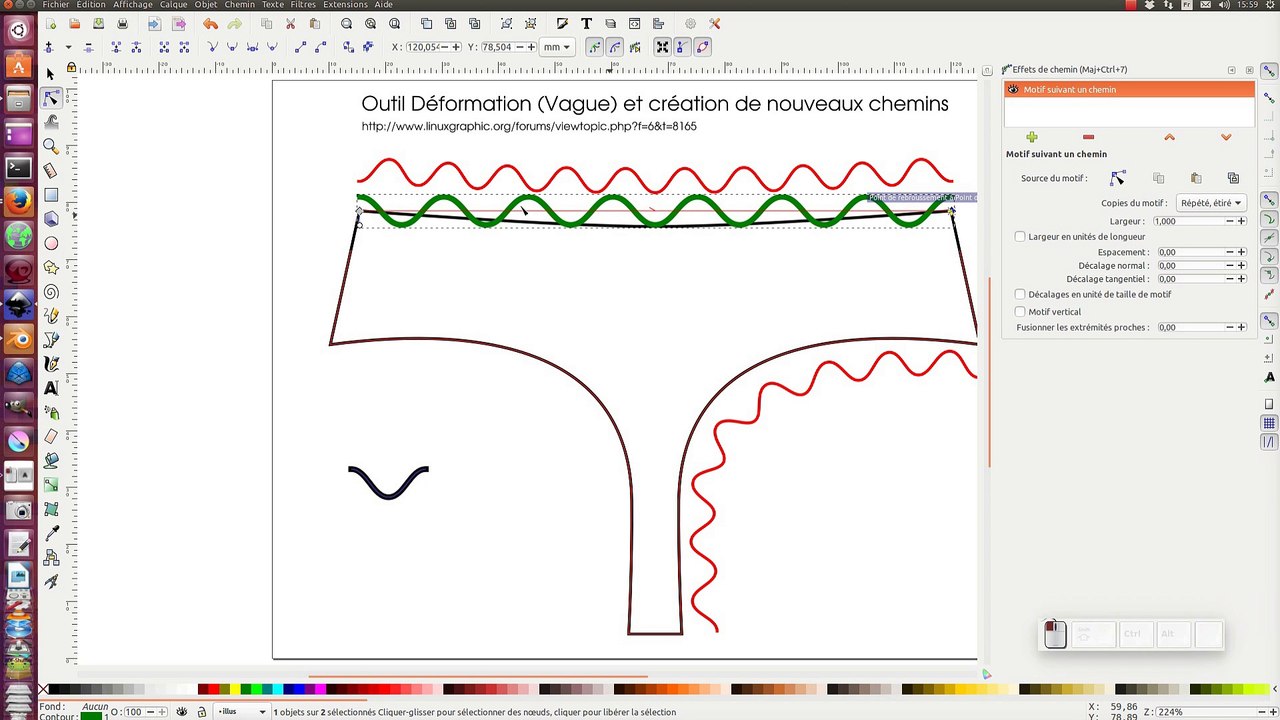Image resolution: width=1280 pixels, height=720 pixels.
Task: Click the Import file icon
Action: [154, 23]
